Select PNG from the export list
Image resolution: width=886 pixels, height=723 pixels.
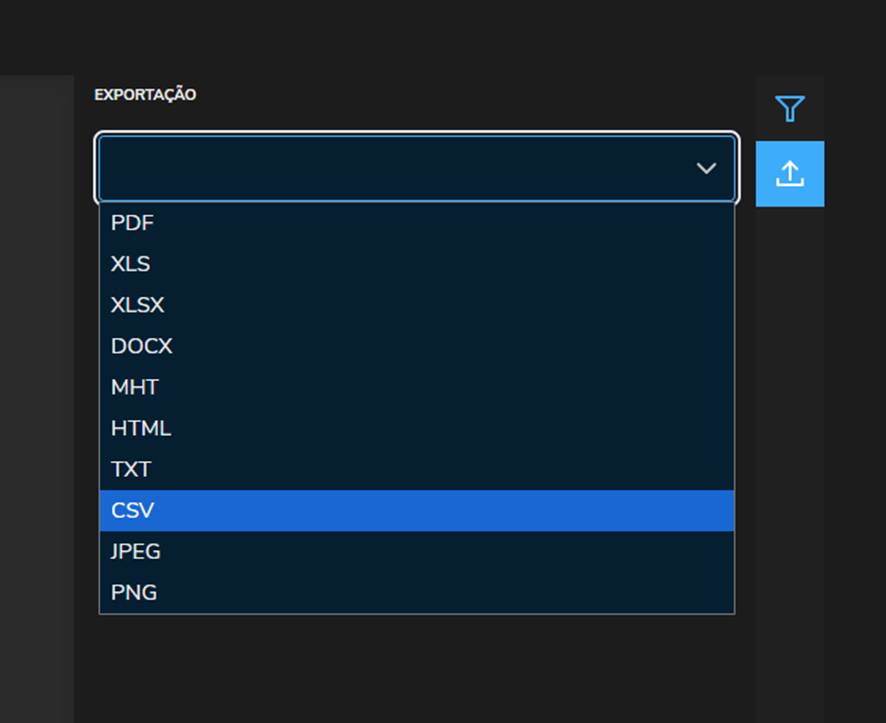click(x=134, y=592)
